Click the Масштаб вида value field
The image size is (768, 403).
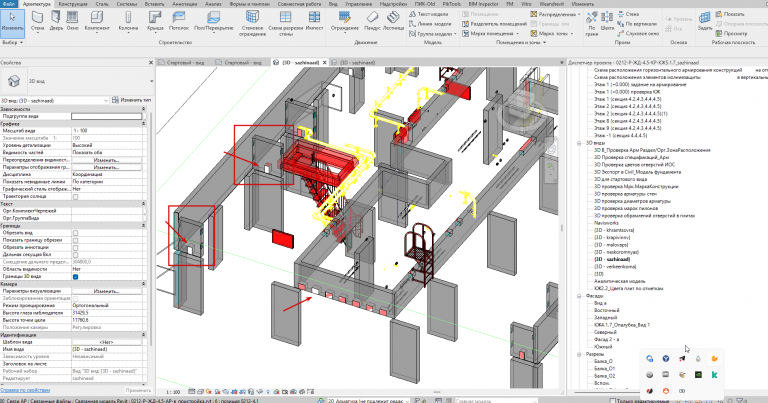[x=107, y=131]
